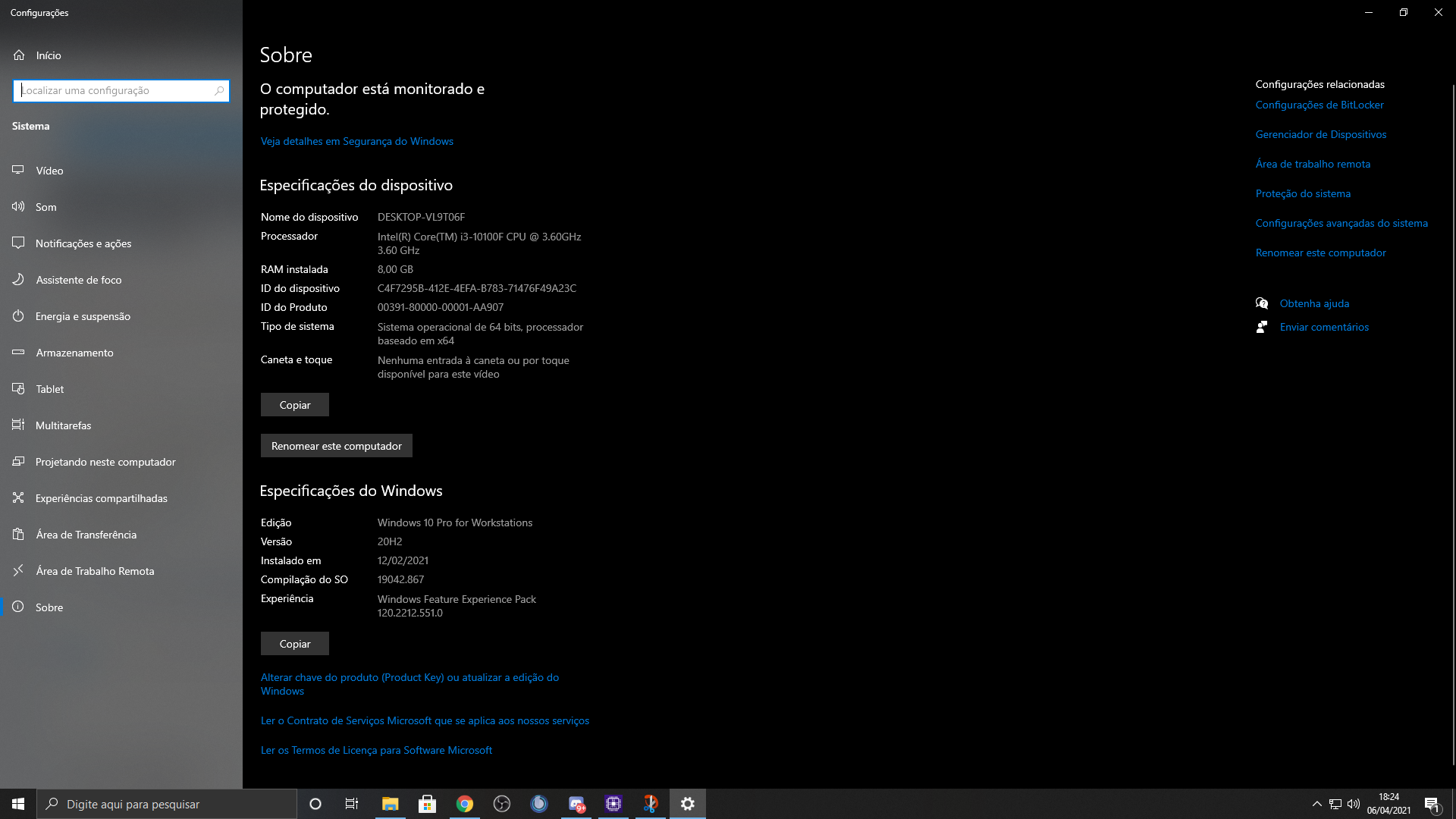
Task: Open network icon in system tray
Action: [1335, 804]
